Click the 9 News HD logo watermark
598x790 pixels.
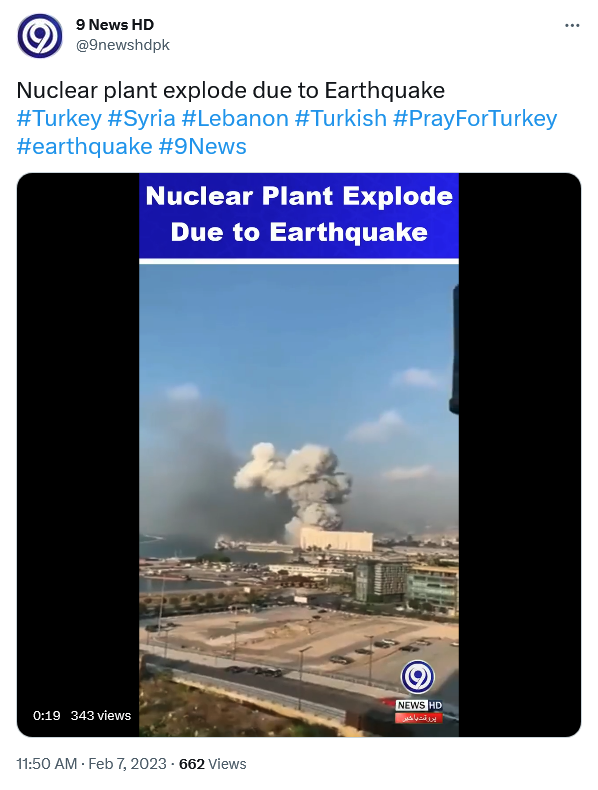pyautogui.click(x=418, y=691)
